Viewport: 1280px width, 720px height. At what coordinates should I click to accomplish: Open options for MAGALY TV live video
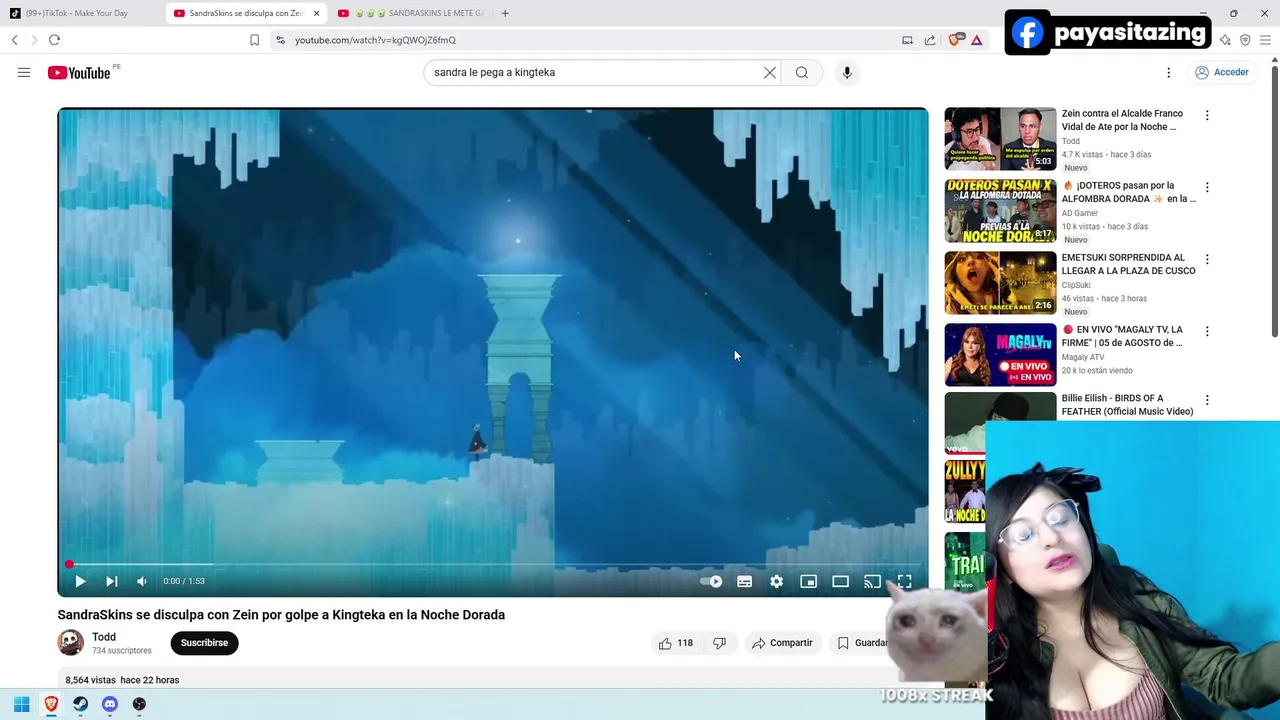click(1207, 331)
